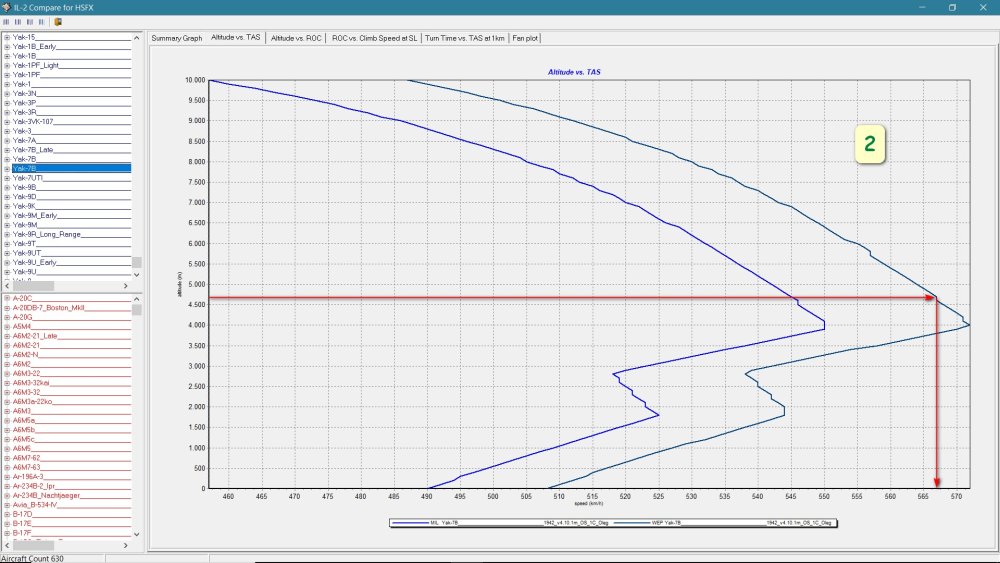Click the third toolbar column icon
Viewport: 1000px width, 563px height.
30,20
